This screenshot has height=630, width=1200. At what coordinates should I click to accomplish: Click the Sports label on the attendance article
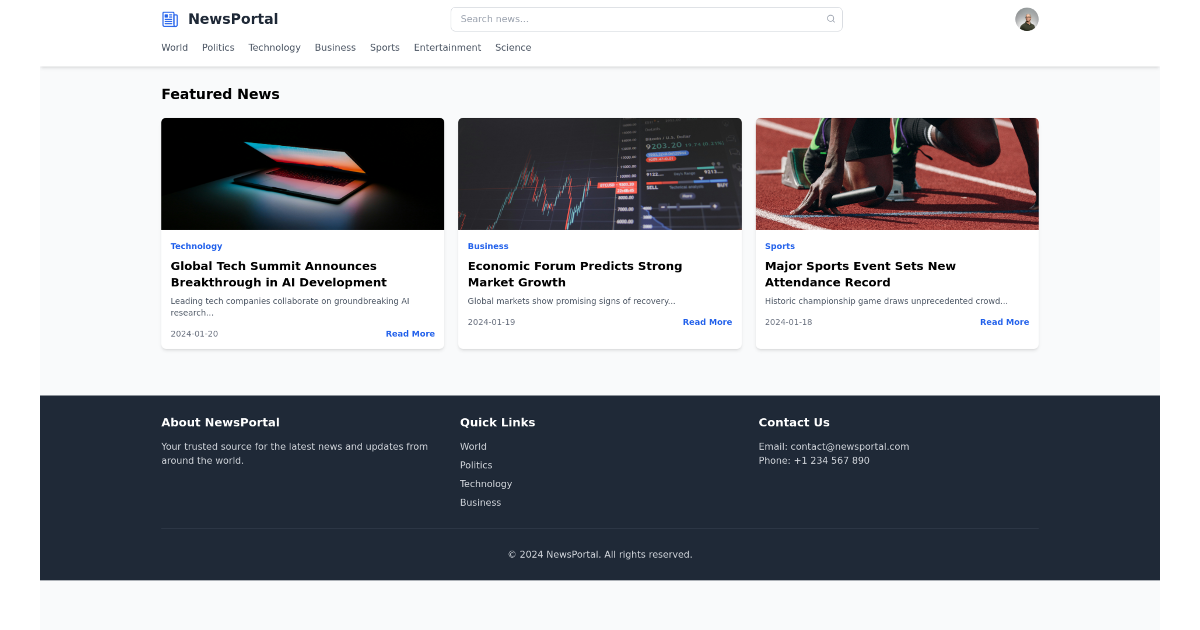tap(780, 246)
